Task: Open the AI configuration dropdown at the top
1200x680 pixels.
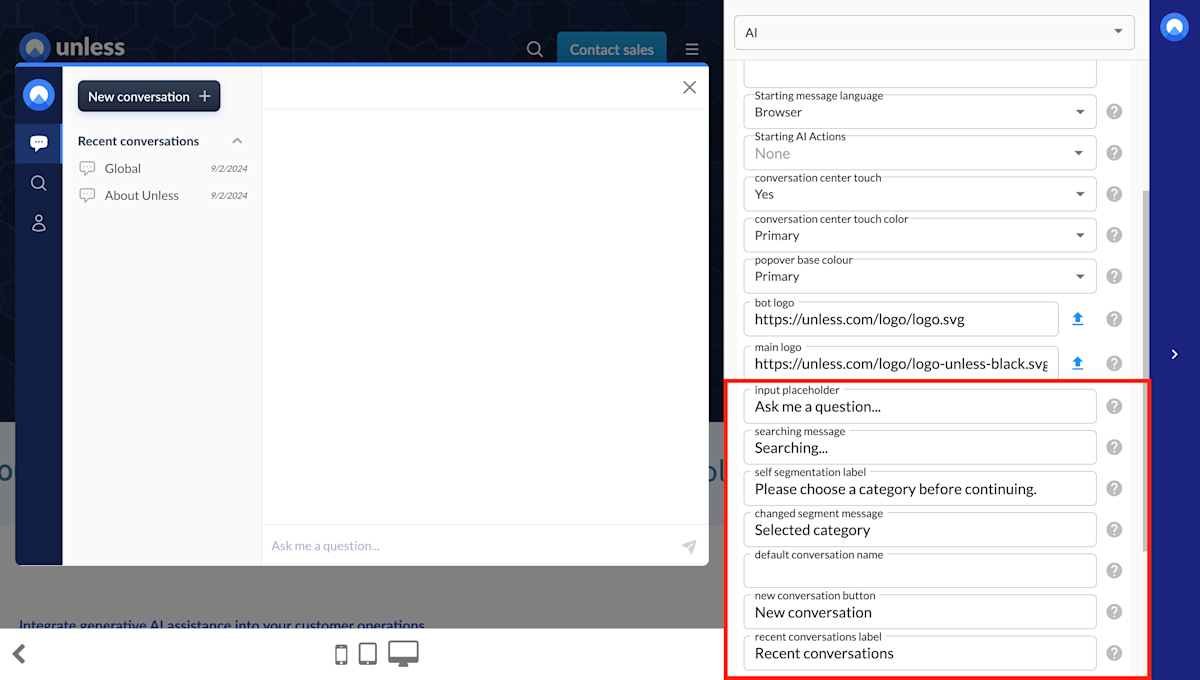Action: click(934, 32)
